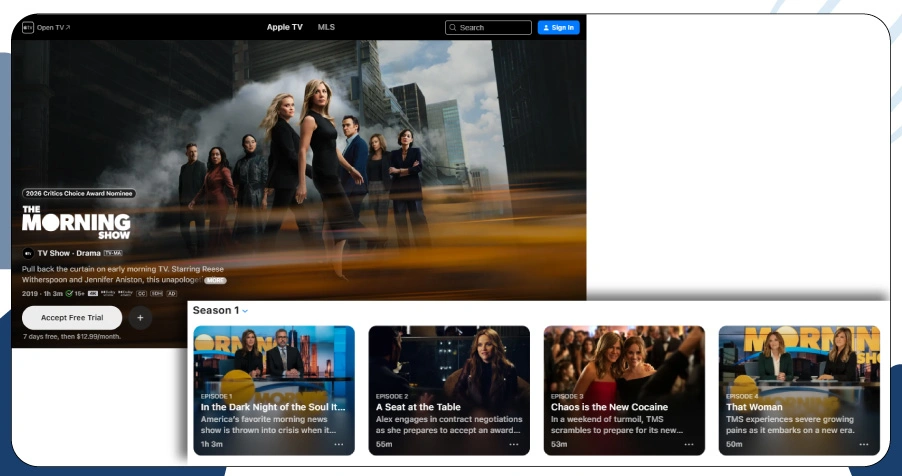
Task: Open the more options dots on Episode 1
Action: 339,444
